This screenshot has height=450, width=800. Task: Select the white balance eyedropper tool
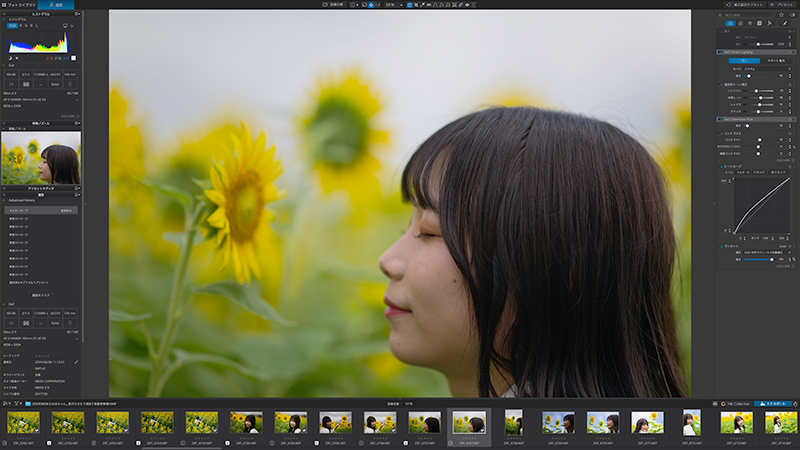[422, 5]
